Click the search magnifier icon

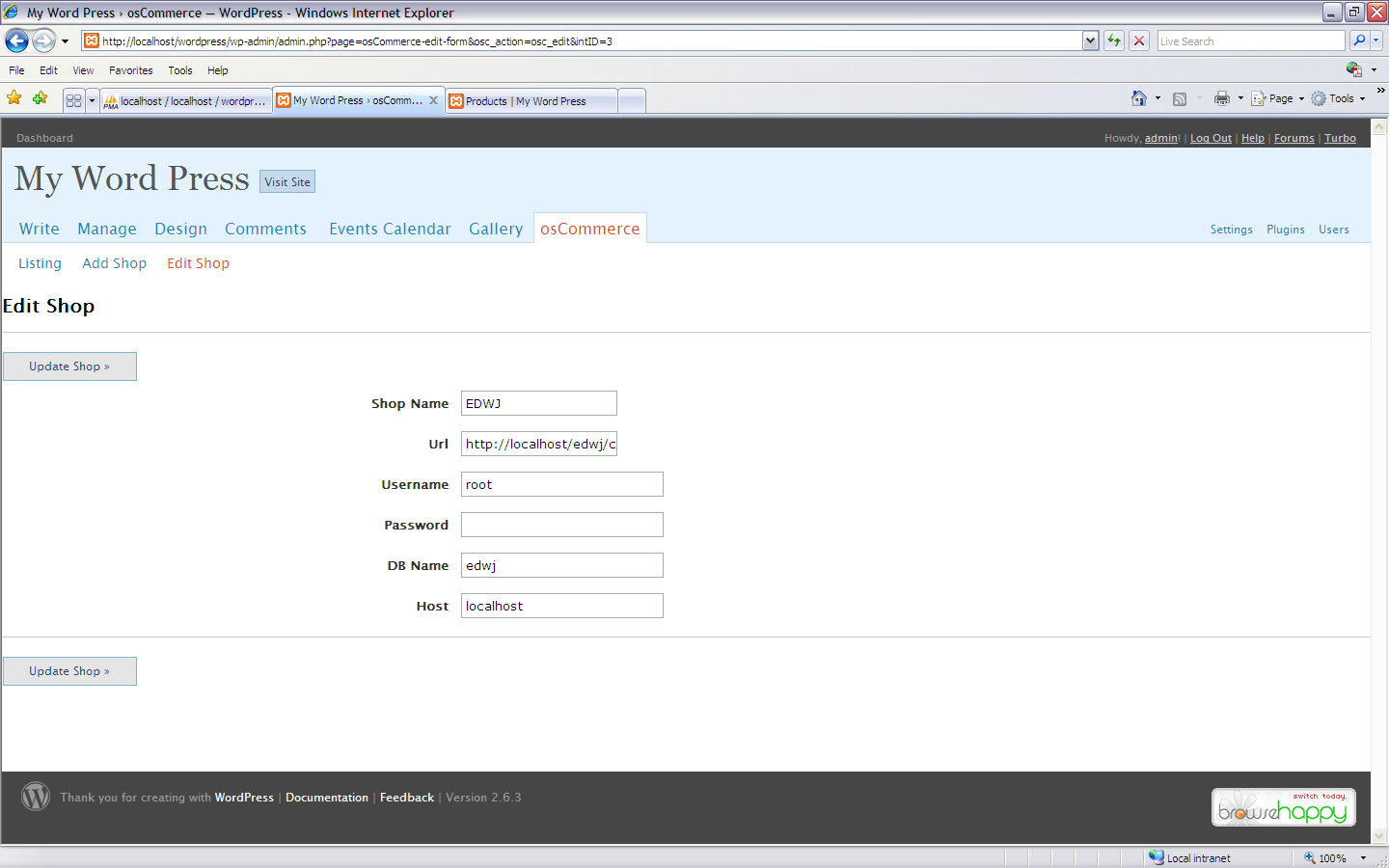tap(1359, 41)
